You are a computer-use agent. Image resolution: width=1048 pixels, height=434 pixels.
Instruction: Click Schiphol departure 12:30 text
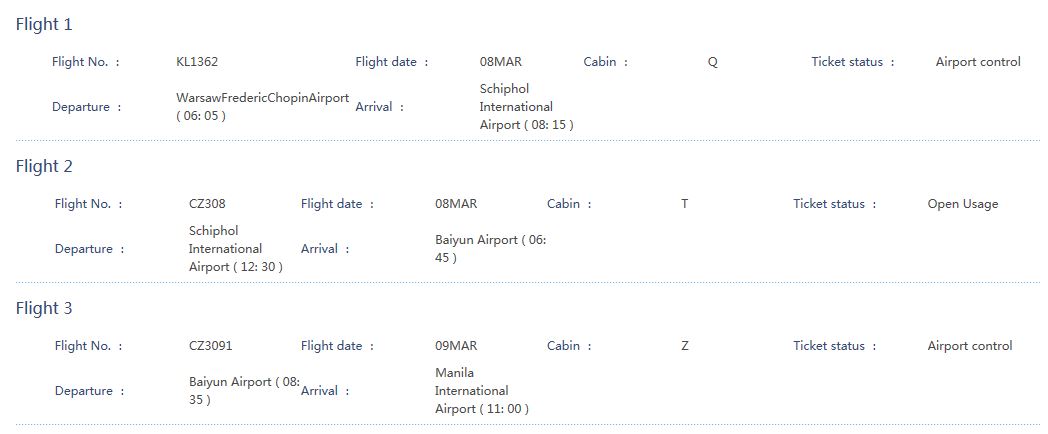click(236, 249)
